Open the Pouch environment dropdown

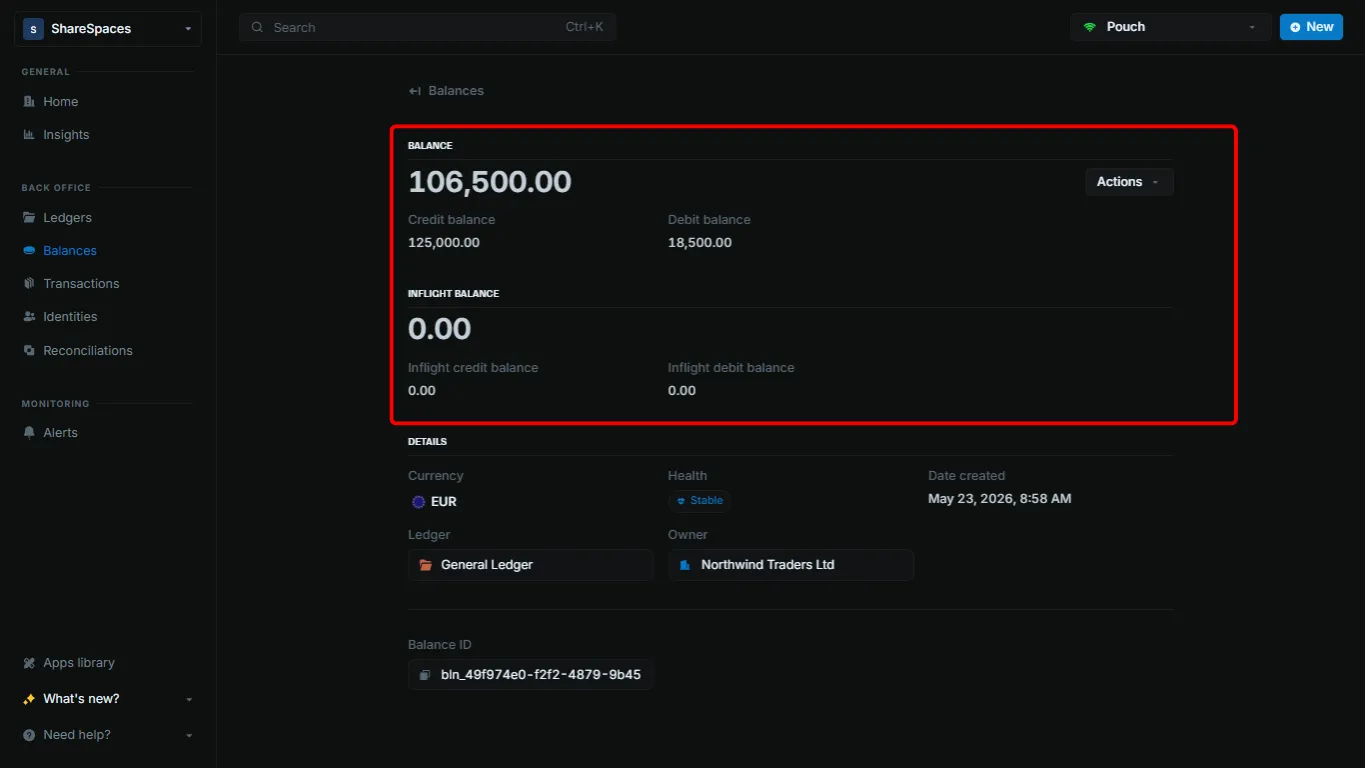point(1171,27)
